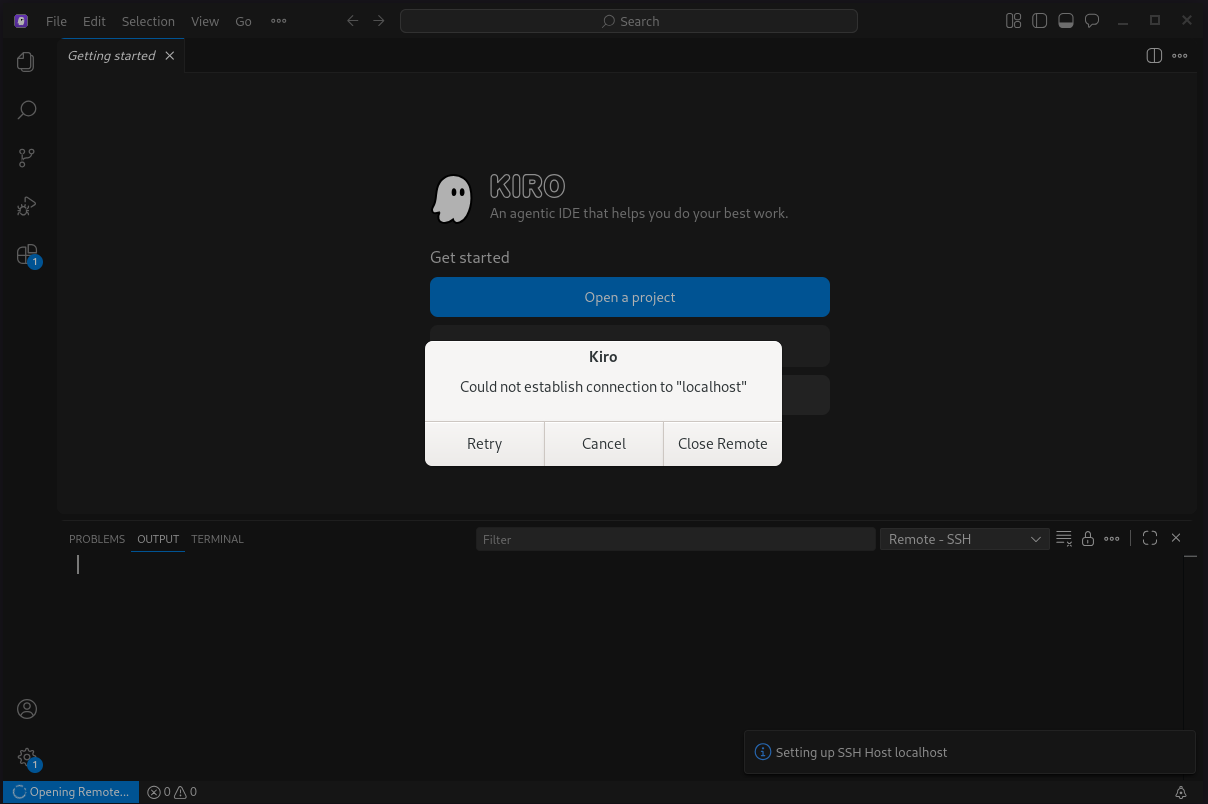This screenshot has height=804, width=1208.
Task: Split the editor to the right
Action: [x=1154, y=56]
